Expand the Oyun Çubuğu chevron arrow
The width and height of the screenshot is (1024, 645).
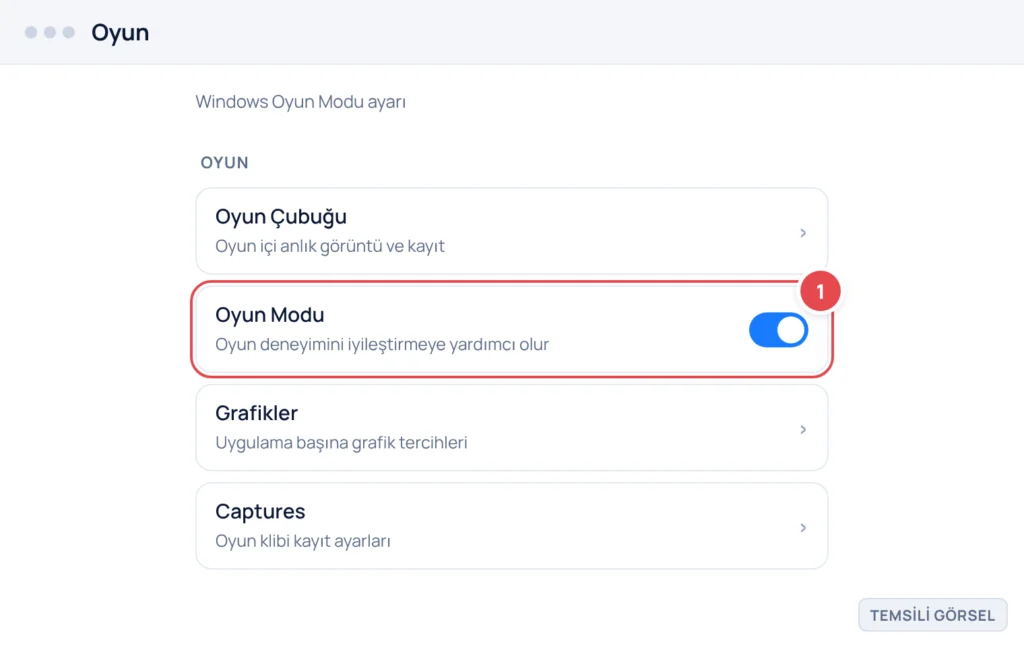tap(803, 232)
